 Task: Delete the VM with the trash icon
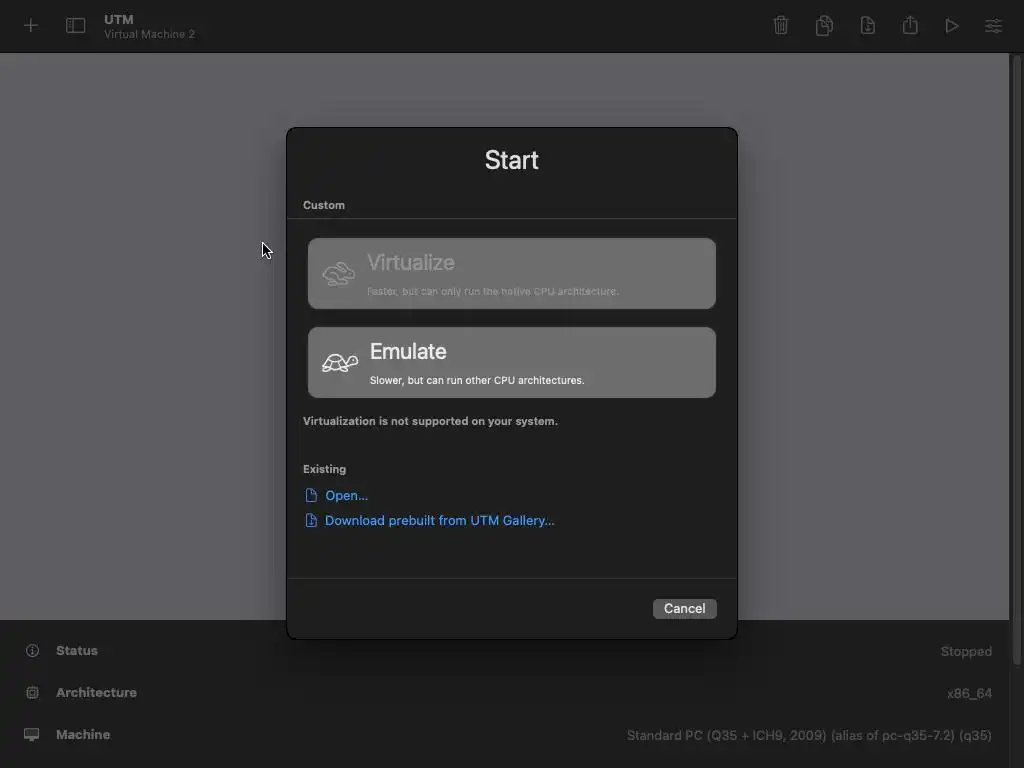point(780,25)
